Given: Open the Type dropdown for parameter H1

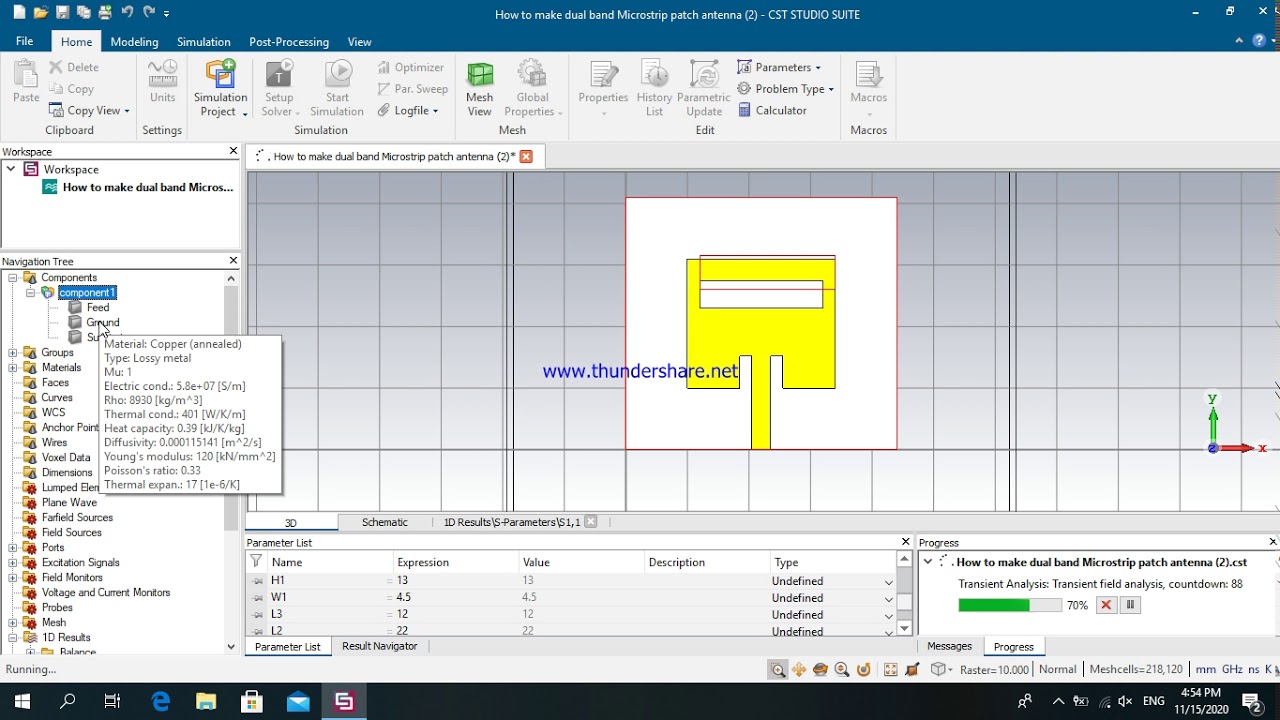Looking at the screenshot, I should click(x=888, y=581).
